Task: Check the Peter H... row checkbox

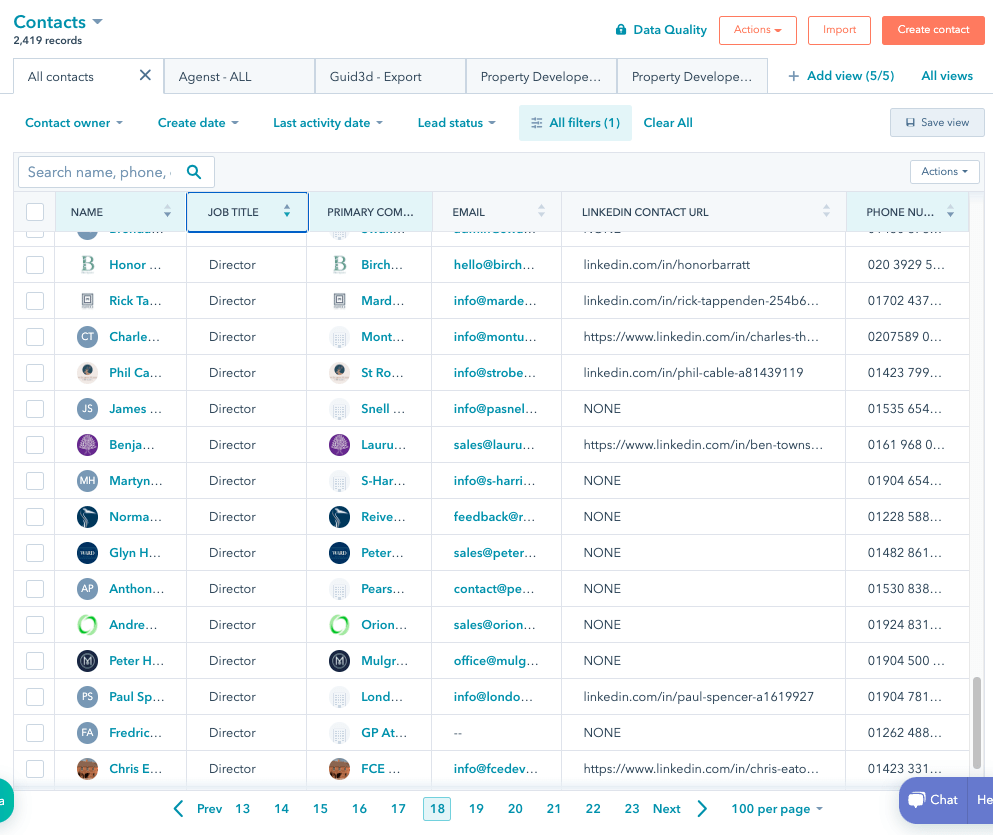Action: pos(35,661)
